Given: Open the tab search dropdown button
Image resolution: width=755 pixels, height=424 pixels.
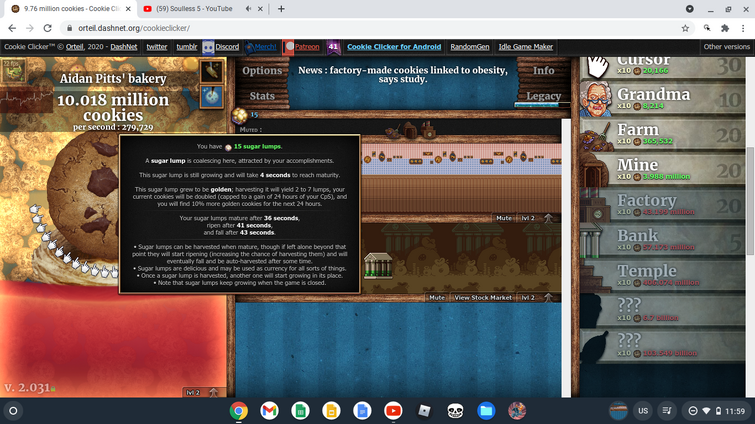Looking at the screenshot, I should coord(690,9).
